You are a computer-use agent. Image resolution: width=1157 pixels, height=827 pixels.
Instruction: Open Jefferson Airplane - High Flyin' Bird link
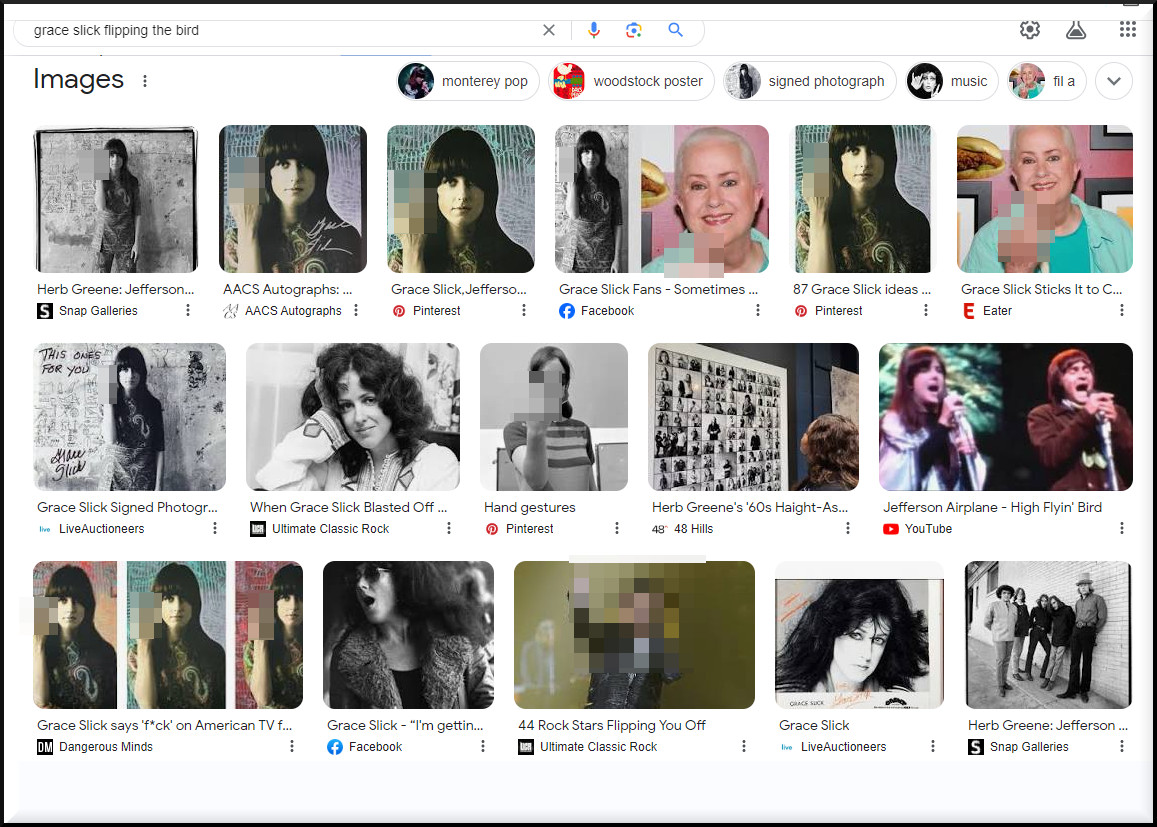tap(991, 507)
